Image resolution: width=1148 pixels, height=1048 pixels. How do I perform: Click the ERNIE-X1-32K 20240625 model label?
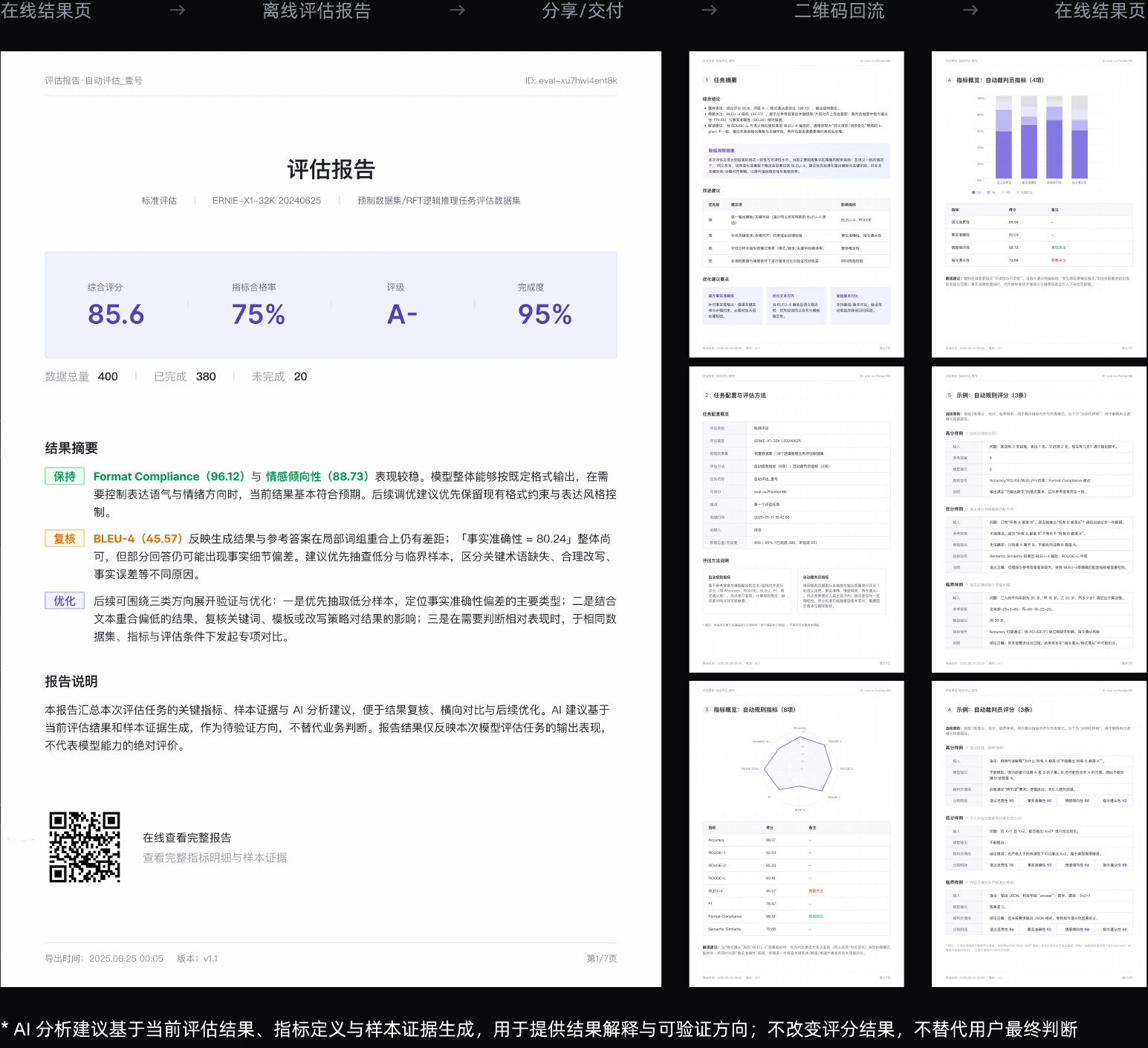pyautogui.click(x=267, y=201)
